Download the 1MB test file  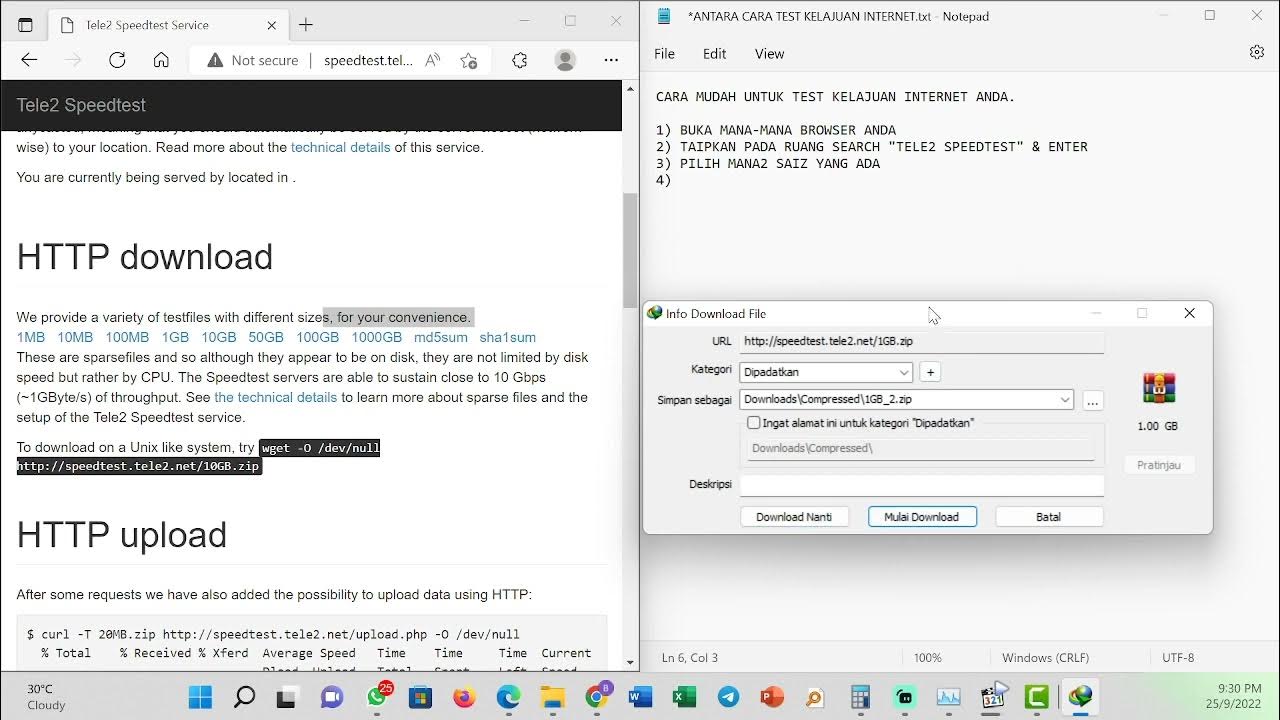pos(31,337)
